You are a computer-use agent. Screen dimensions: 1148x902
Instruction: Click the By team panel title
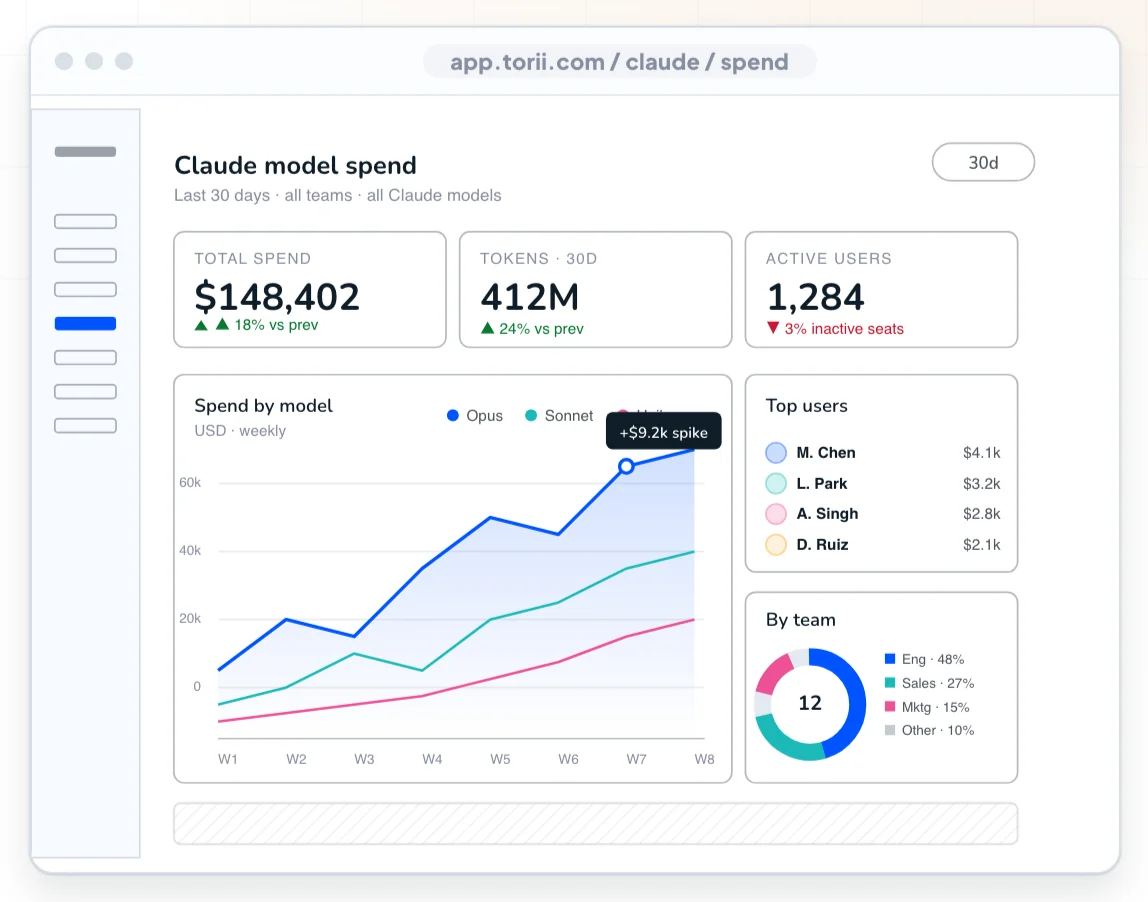pos(800,620)
